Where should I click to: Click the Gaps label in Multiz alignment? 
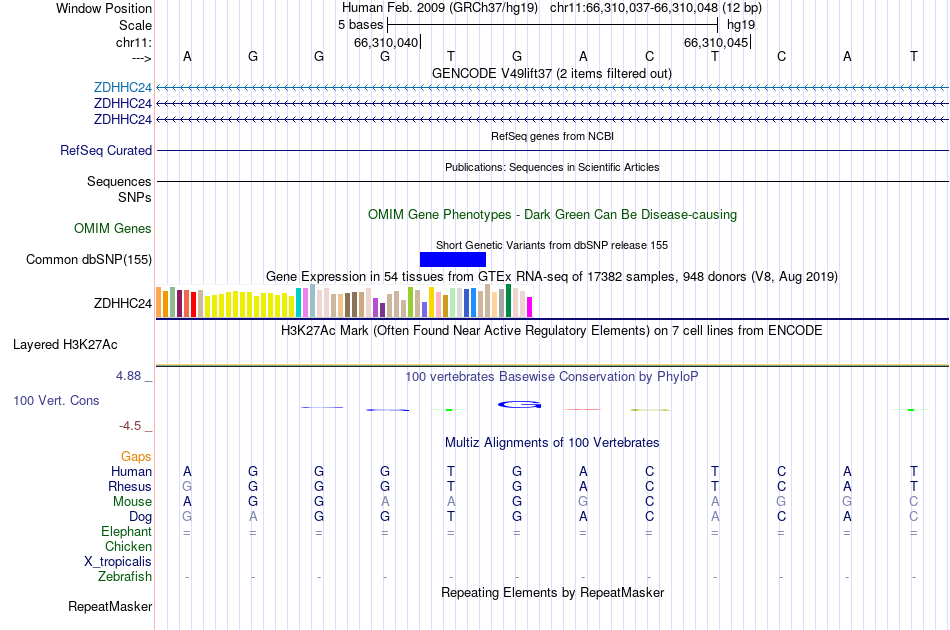[x=136, y=456]
